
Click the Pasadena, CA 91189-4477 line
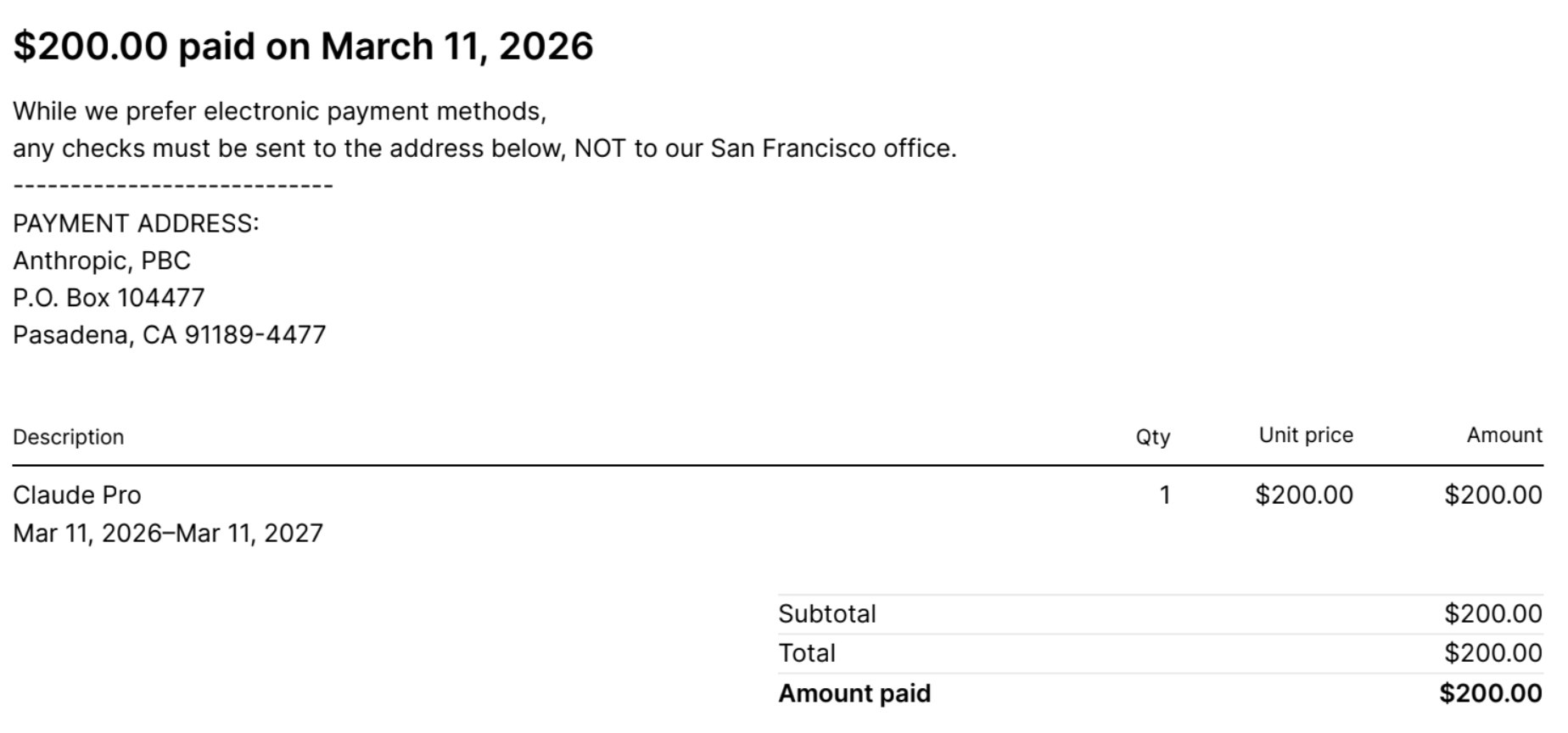pyautogui.click(x=169, y=335)
